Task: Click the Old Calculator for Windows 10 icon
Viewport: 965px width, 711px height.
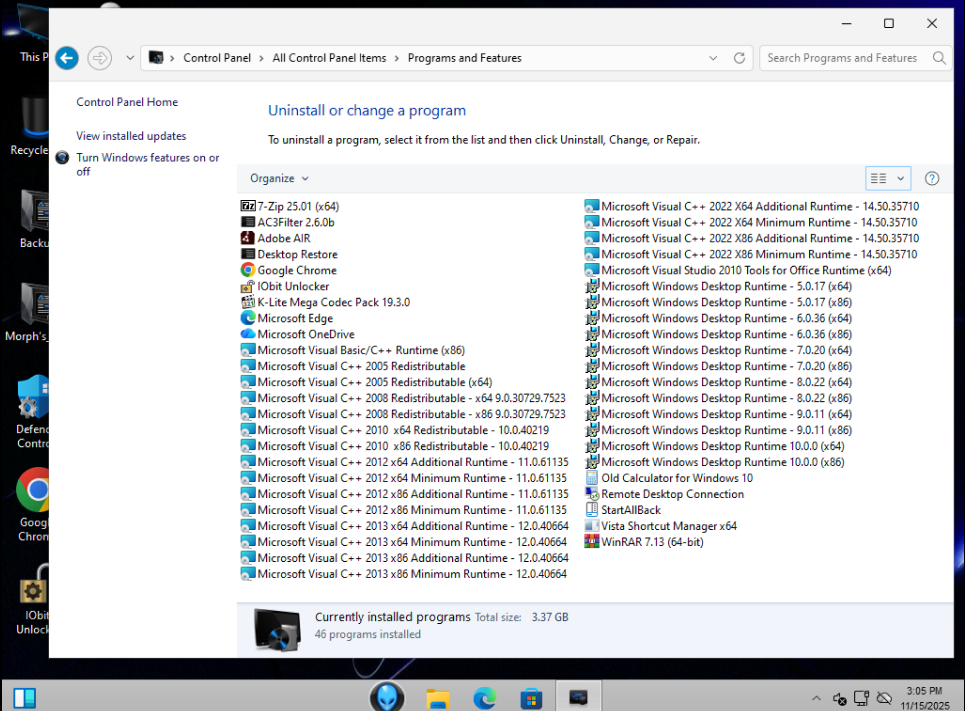Action: click(x=591, y=478)
